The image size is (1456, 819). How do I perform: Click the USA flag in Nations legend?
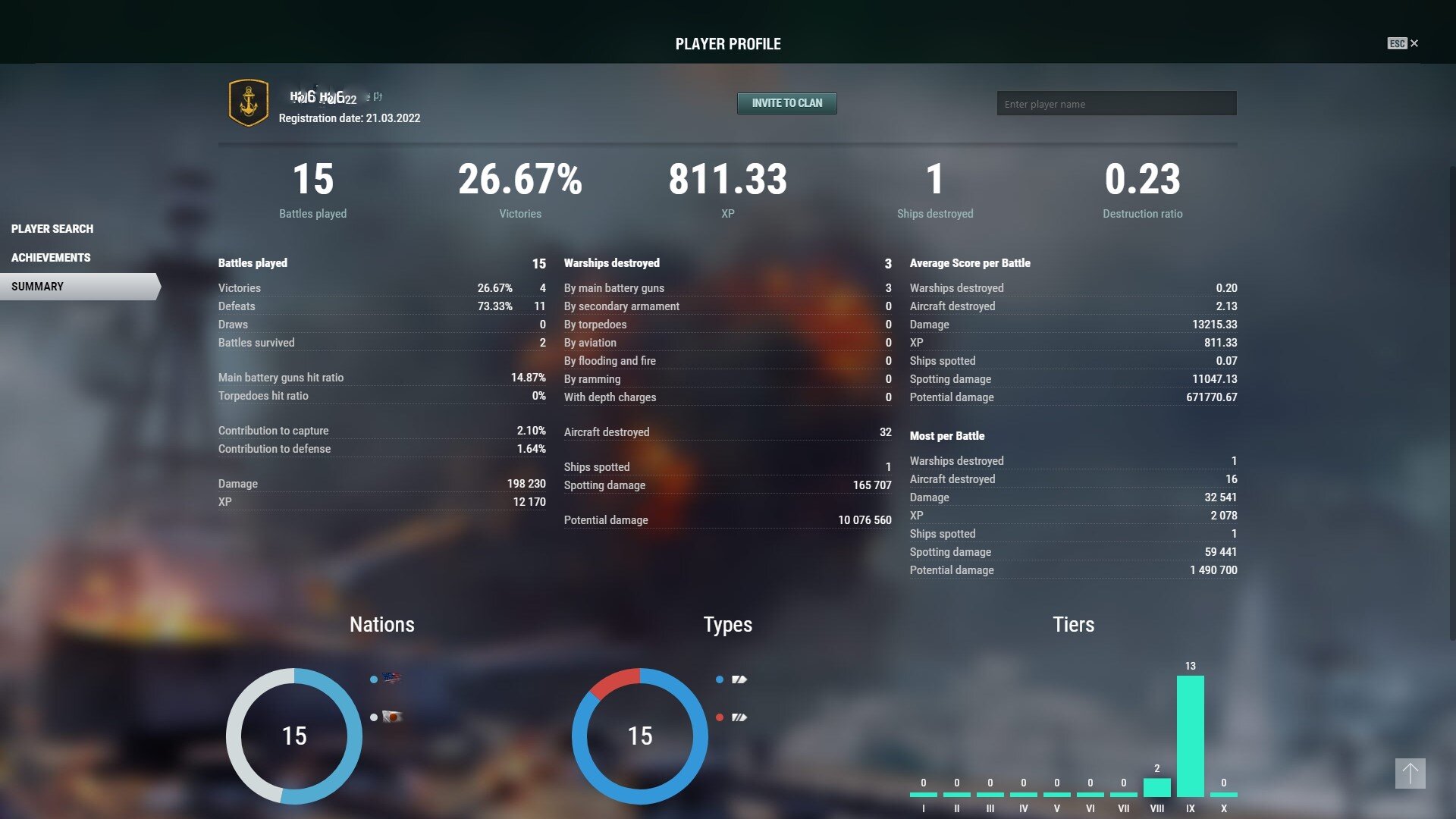(391, 678)
